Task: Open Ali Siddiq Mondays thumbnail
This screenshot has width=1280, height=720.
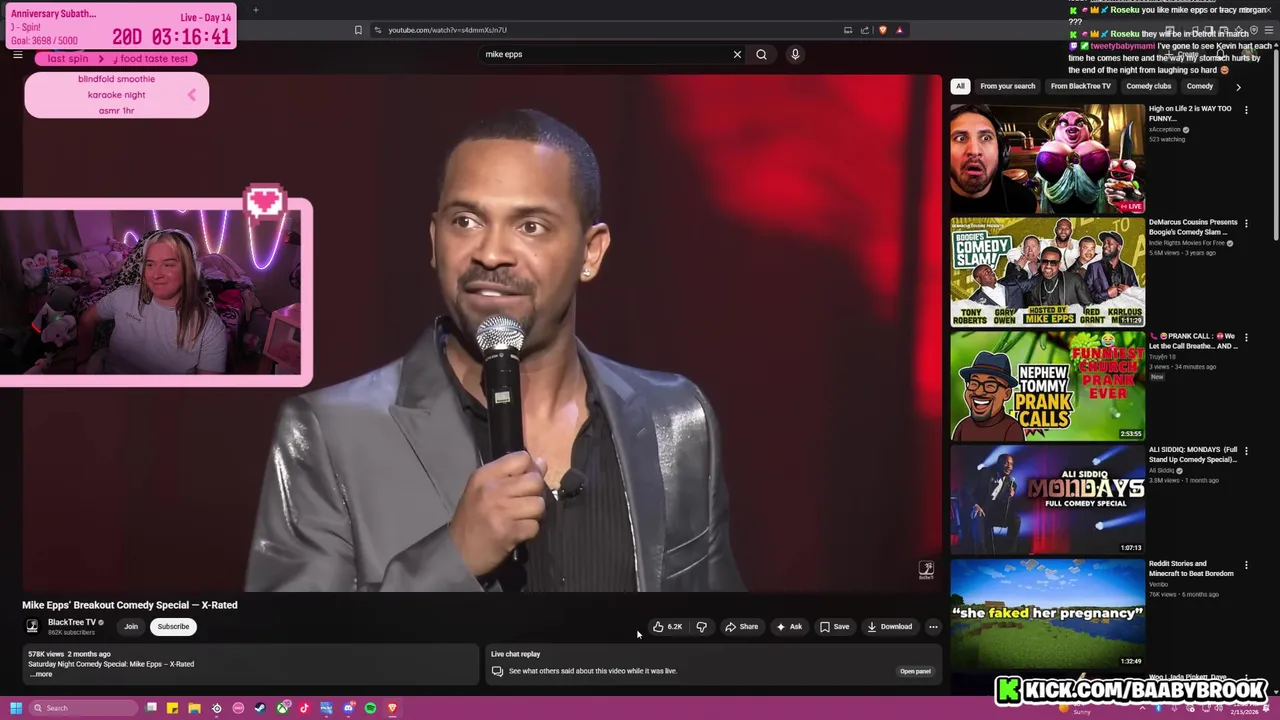Action: point(1047,500)
